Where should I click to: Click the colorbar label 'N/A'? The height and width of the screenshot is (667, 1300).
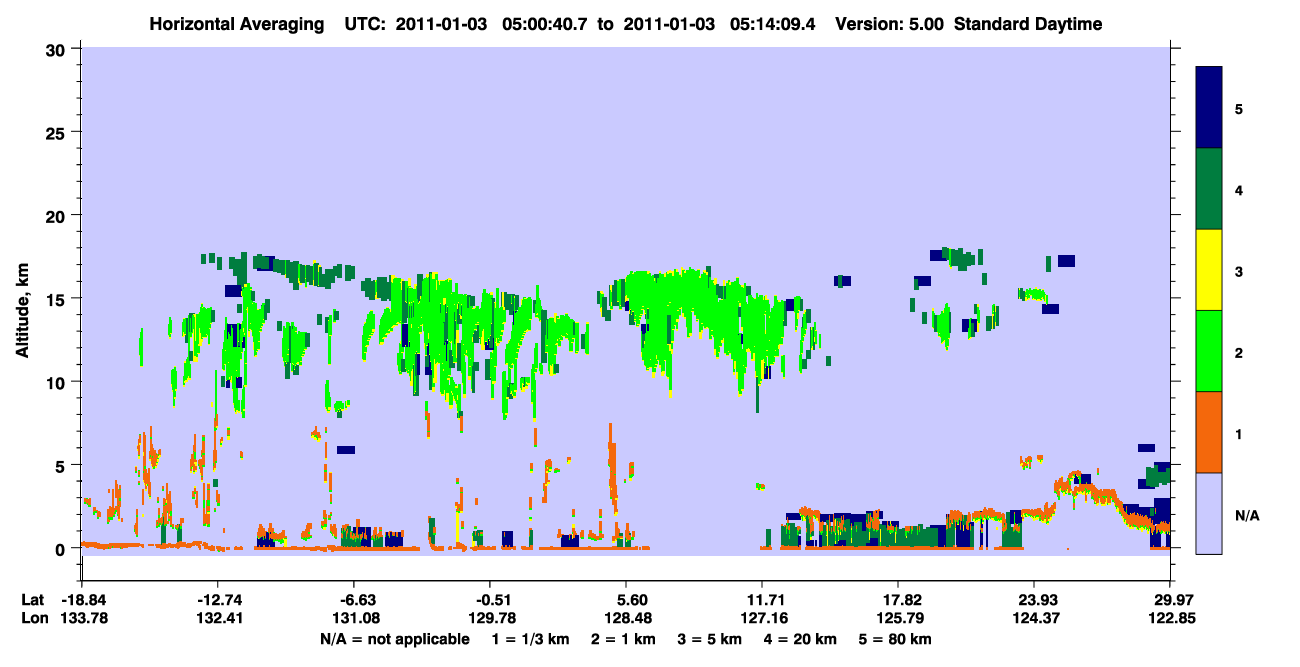[1246, 515]
